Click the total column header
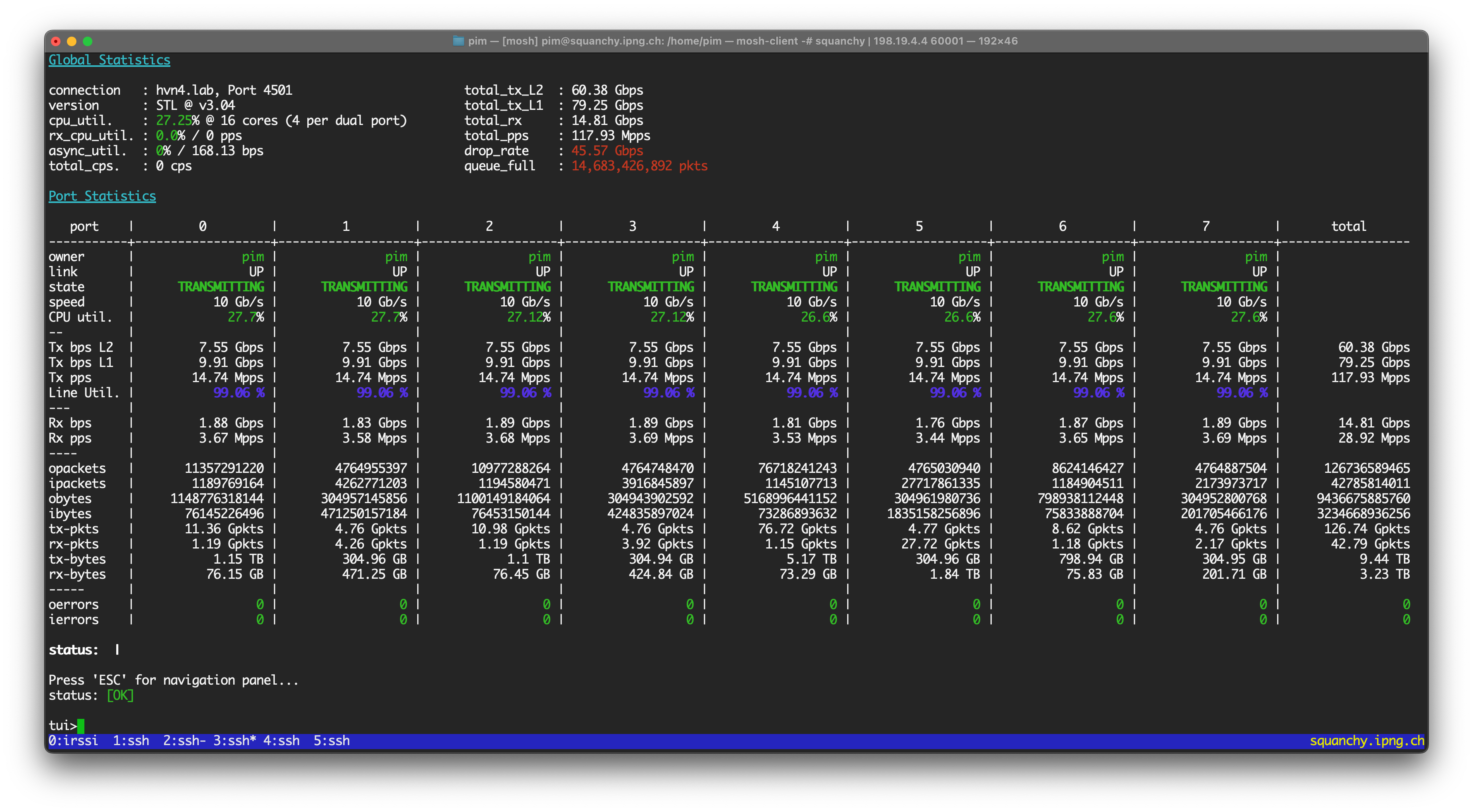1473x812 pixels. [x=1348, y=226]
